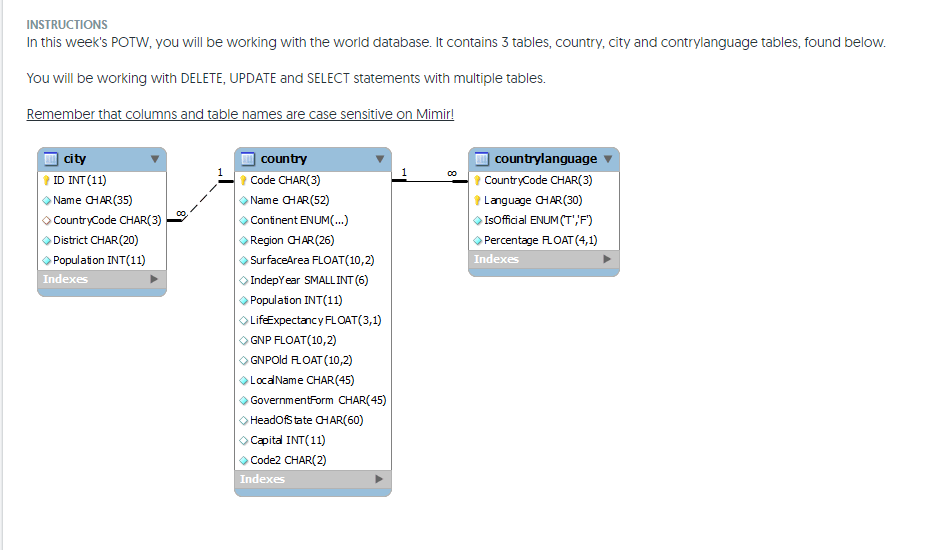Click the INSTRUCTIONS heading
942x550 pixels.
coord(67,25)
